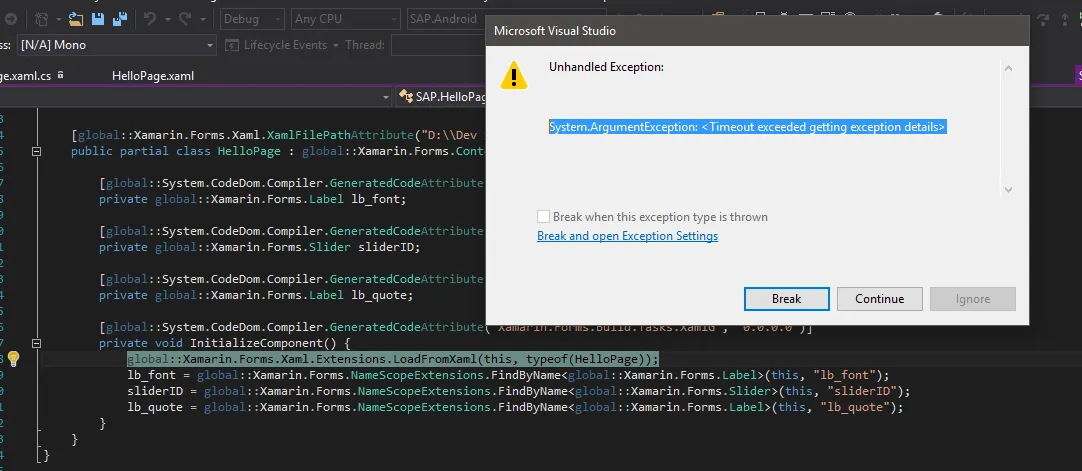
Task: Click the lb_quote FindByName assignment line
Action: click(x=515, y=407)
